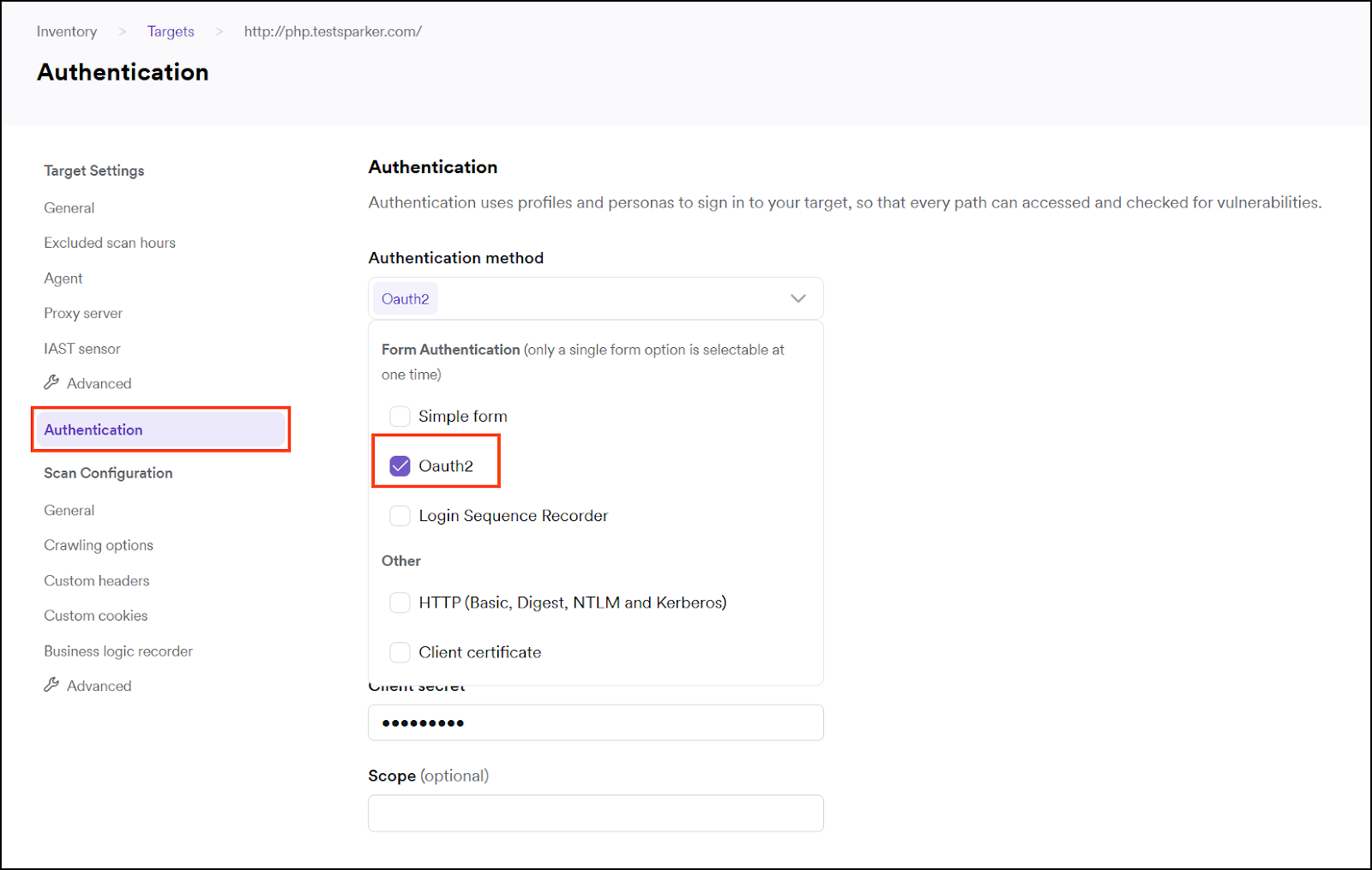1372x870 pixels.
Task: Go to the Agent settings section
Action: pyautogui.click(x=63, y=278)
